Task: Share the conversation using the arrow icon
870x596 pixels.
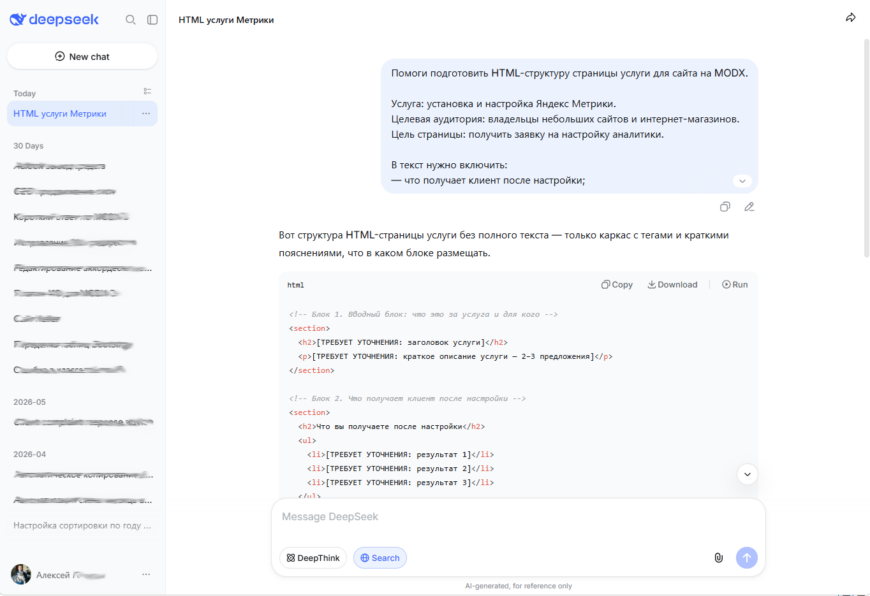Action: (x=851, y=18)
